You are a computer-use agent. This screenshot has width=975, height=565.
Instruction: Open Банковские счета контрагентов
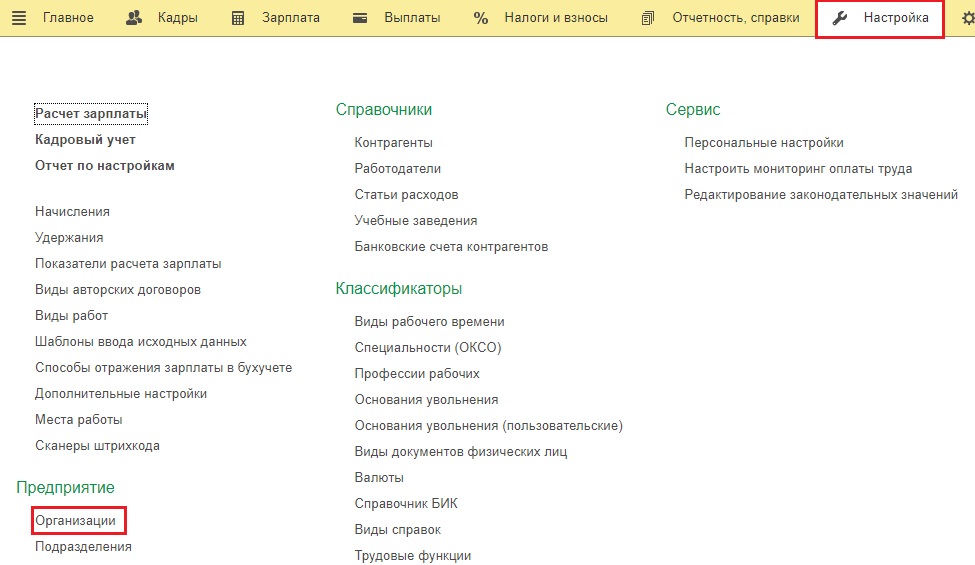coord(451,247)
